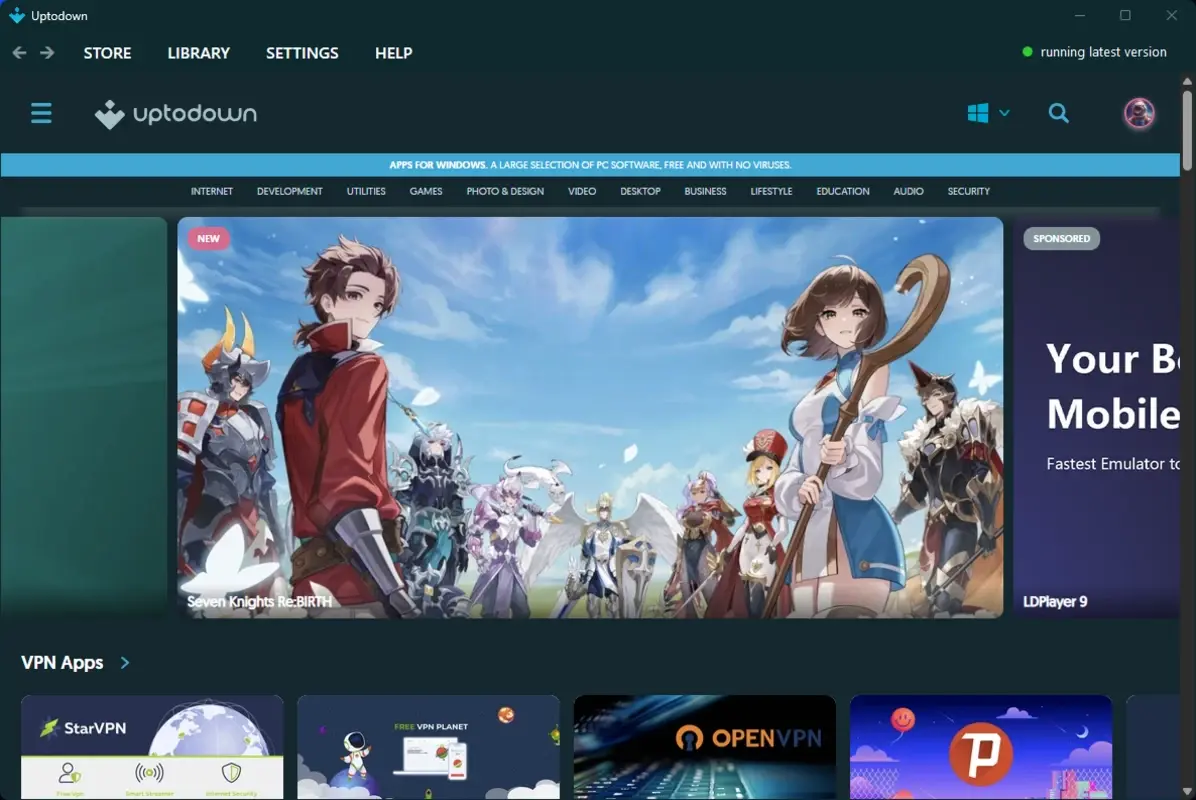
Task: Select the Windows platform icon
Action: pyautogui.click(x=976, y=113)
